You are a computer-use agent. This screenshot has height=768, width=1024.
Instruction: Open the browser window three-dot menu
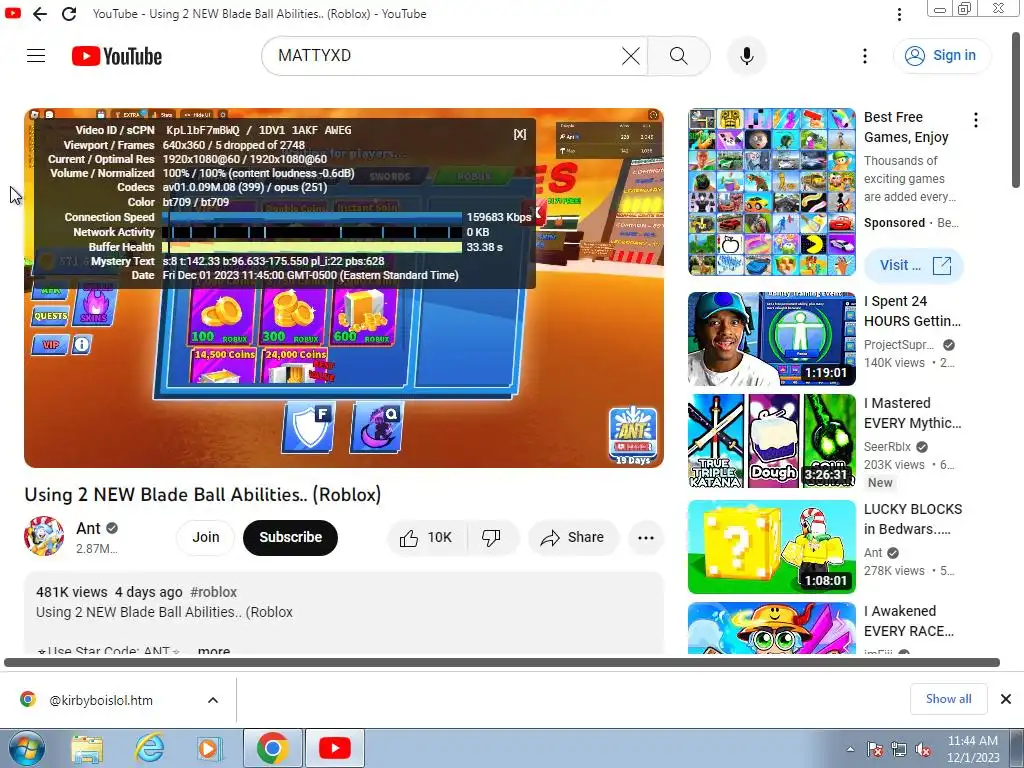coord(899,14)
